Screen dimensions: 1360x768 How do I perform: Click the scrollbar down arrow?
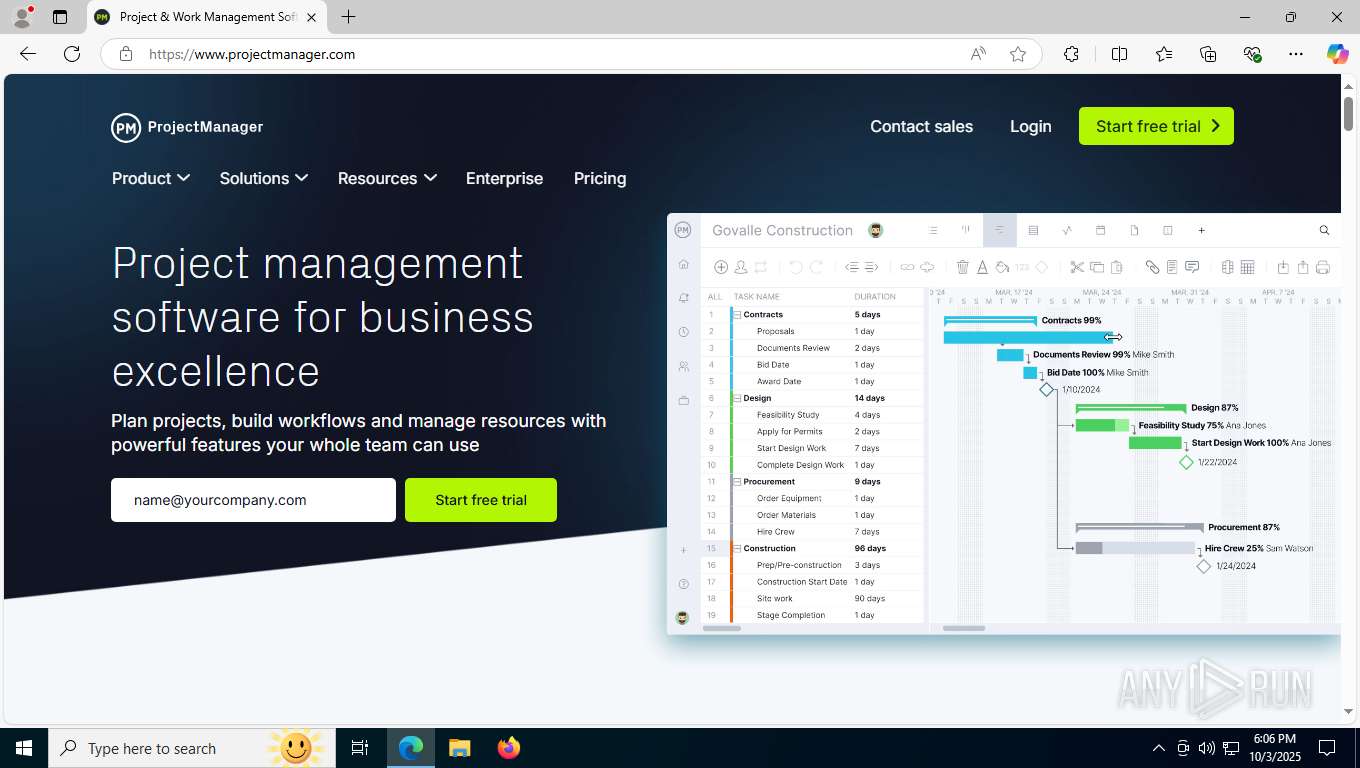click(x=1348, y=711)
